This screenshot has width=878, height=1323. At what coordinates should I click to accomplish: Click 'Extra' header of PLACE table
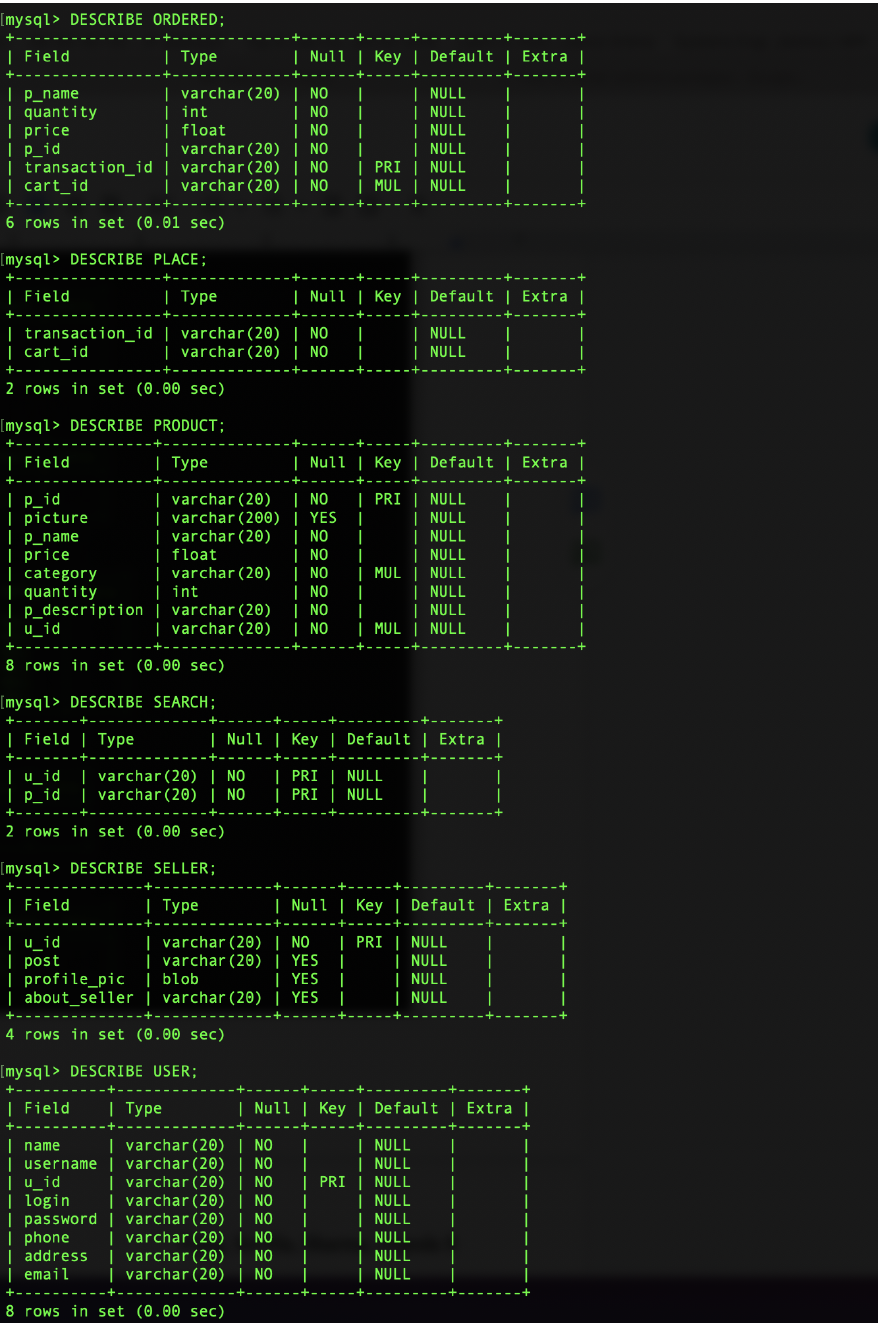click(x=544, y=296)
